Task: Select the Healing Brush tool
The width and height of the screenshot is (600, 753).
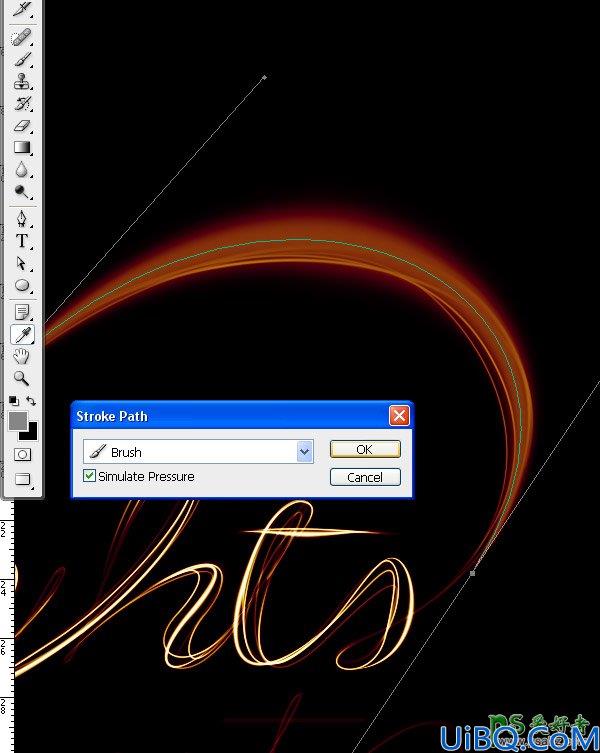Action: pos(22,36)
